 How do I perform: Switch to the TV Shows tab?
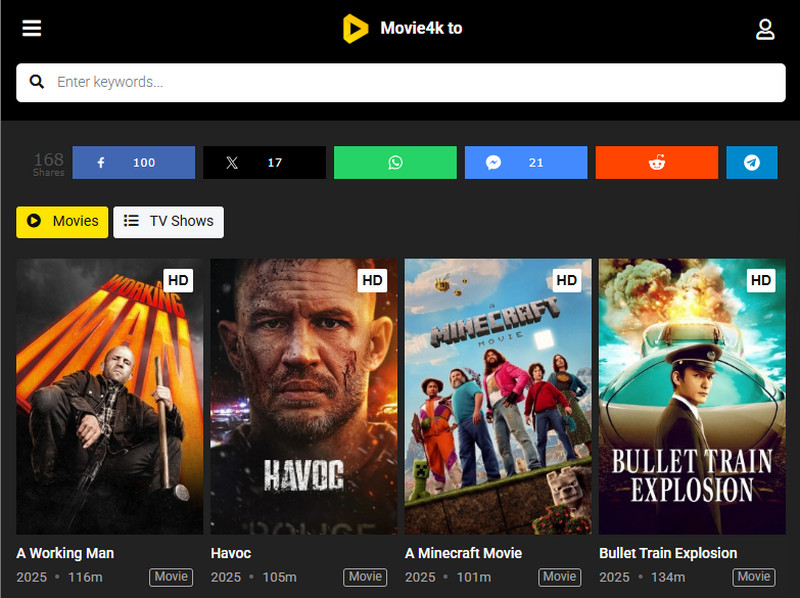click(x=168, y=222)
